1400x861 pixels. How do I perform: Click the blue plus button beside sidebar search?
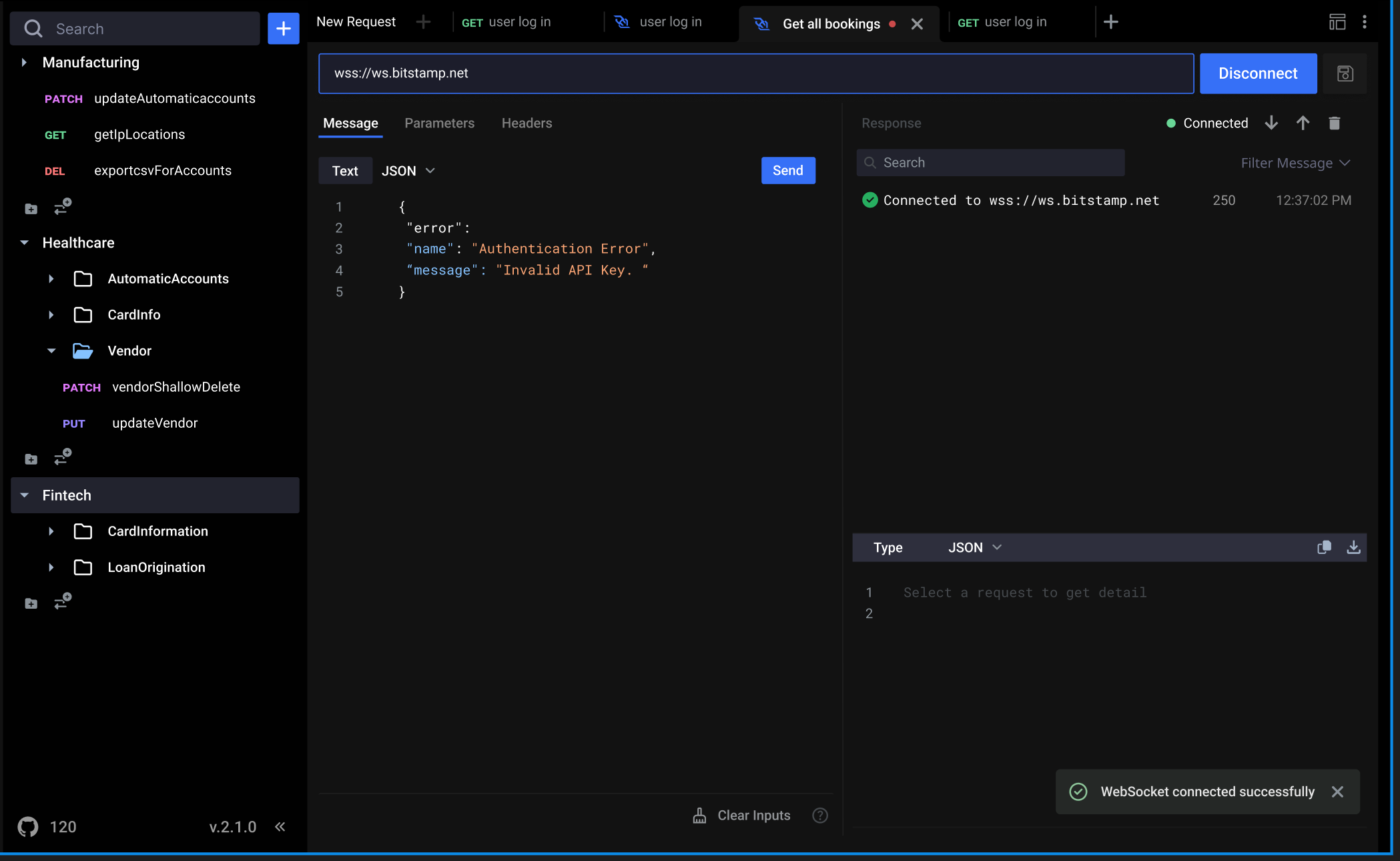283,29
